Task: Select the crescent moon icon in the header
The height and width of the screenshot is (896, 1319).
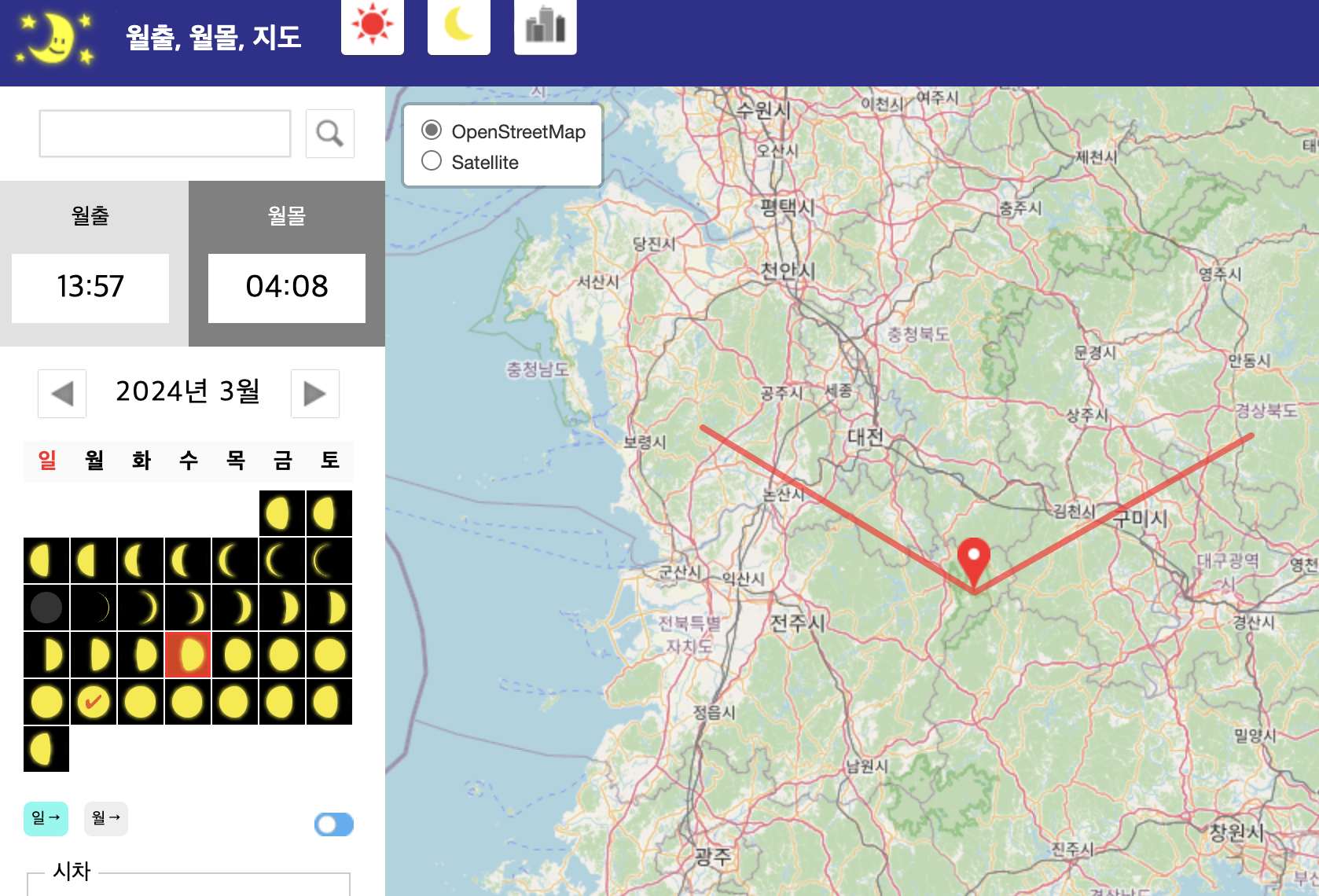Action: 458,26
